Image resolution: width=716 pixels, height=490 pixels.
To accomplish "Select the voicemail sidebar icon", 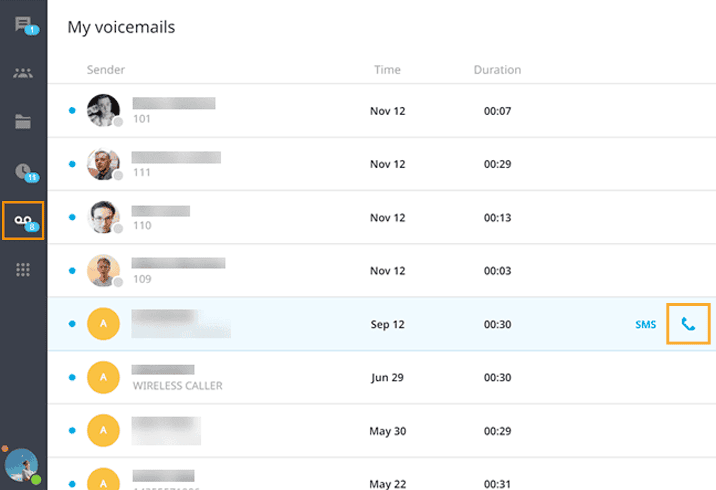I will [23, 220].
